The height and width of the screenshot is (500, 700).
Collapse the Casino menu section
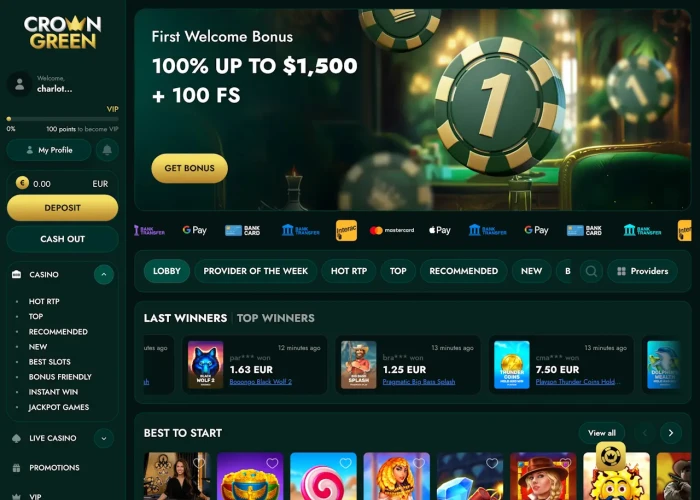[x=104, y=275]
